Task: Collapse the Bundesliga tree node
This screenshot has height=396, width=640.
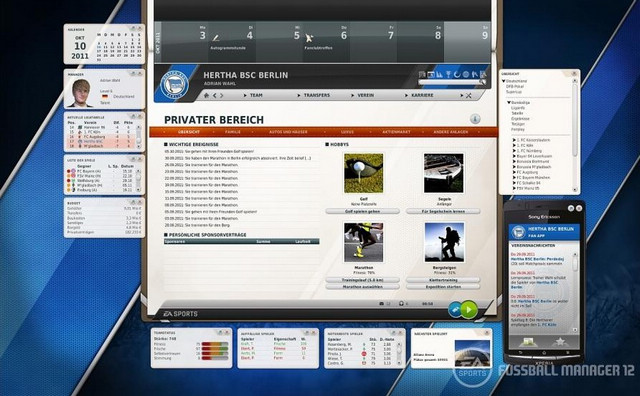Action: (x=509, y=103)
